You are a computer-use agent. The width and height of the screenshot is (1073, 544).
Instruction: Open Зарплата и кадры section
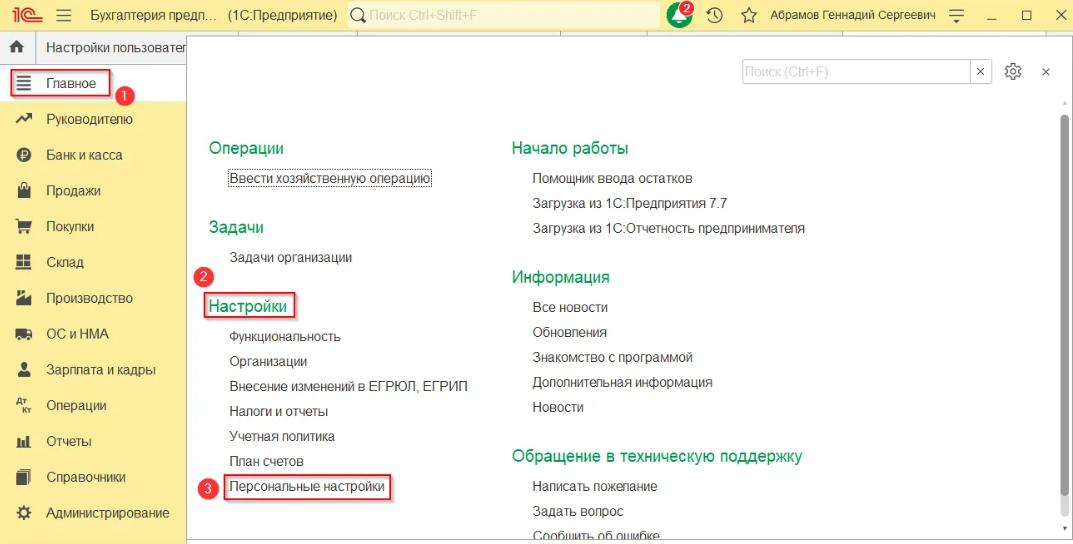100,370
